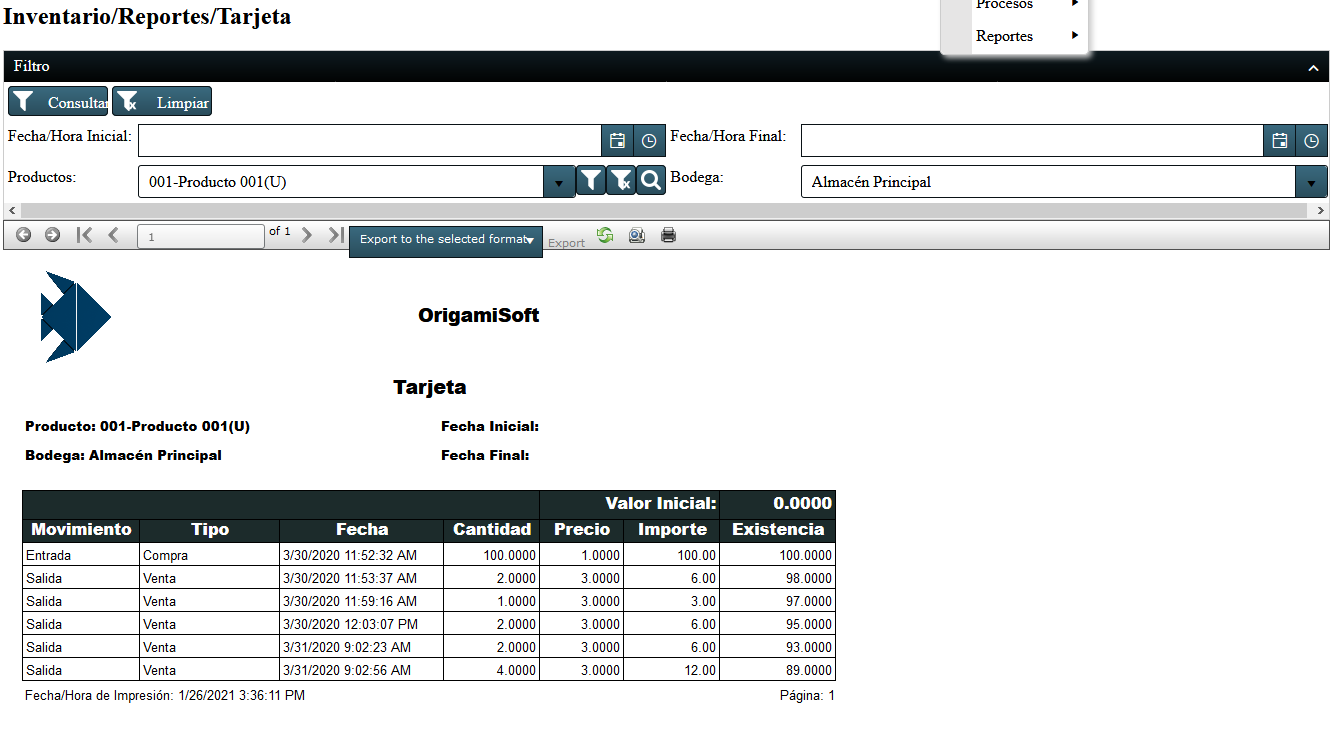
Task: Toggle print preview icon in report toolbar
Action: click(636, 236)
